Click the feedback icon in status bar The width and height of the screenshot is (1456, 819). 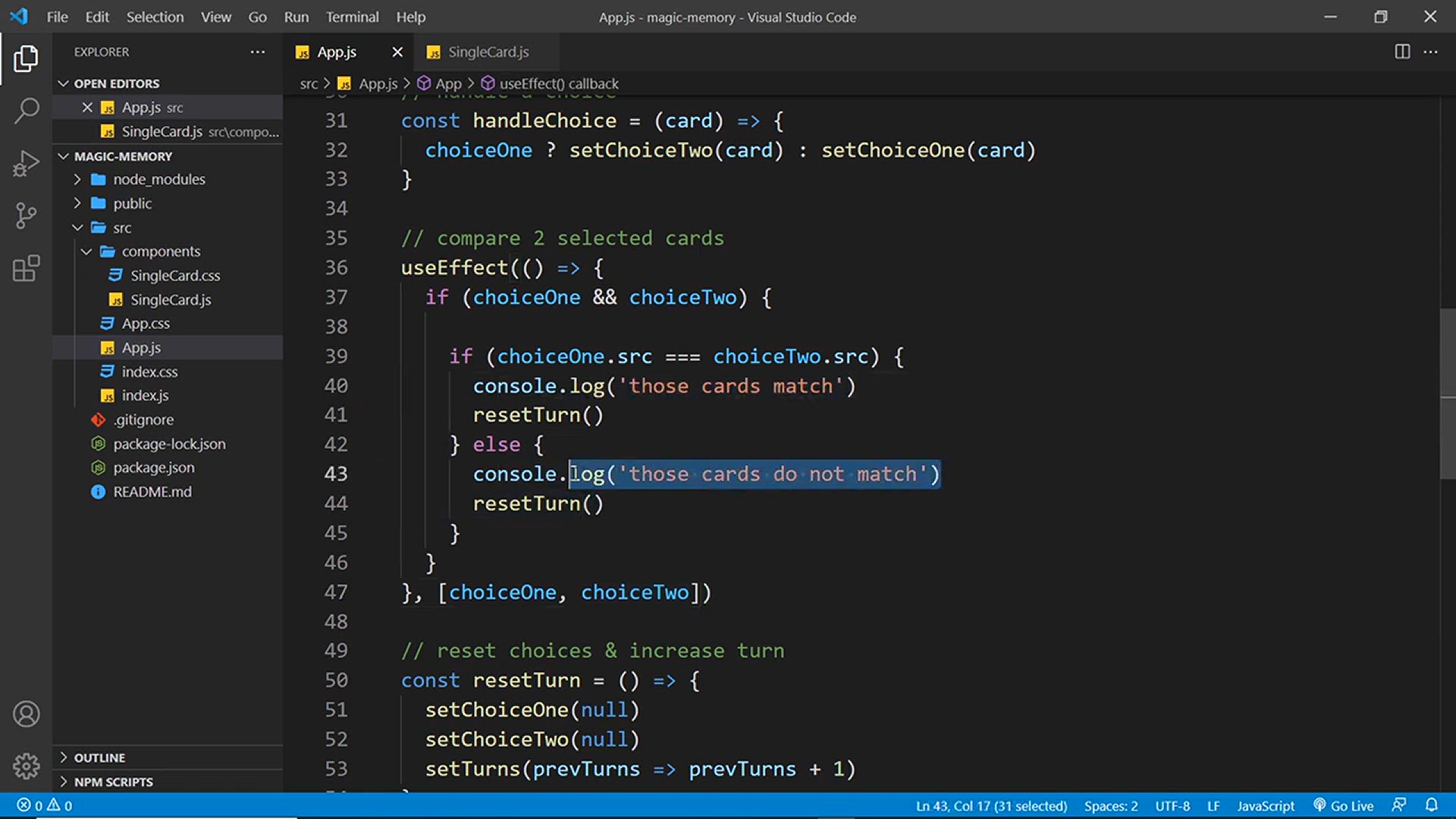(1399, 805)
